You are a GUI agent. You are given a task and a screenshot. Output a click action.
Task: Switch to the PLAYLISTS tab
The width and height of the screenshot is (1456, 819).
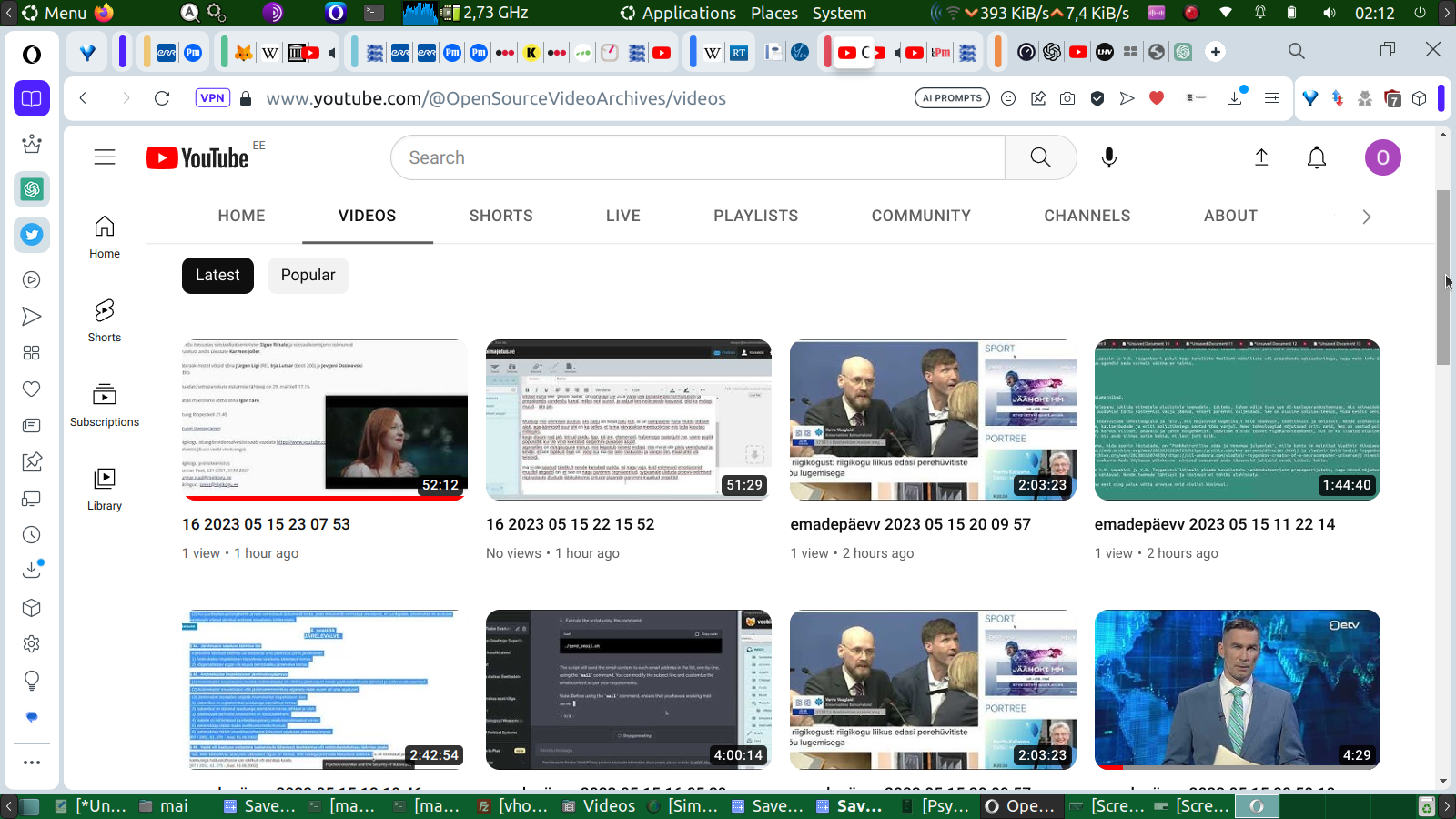click(755, 216)
